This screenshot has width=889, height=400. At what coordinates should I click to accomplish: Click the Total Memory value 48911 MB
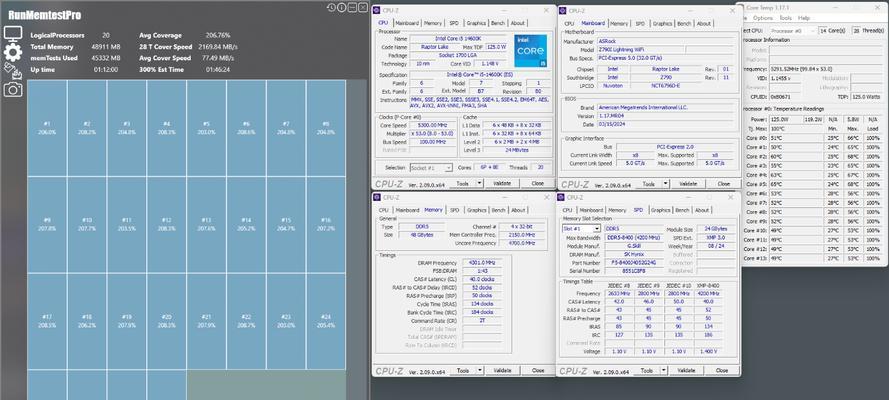pos(106,47)
